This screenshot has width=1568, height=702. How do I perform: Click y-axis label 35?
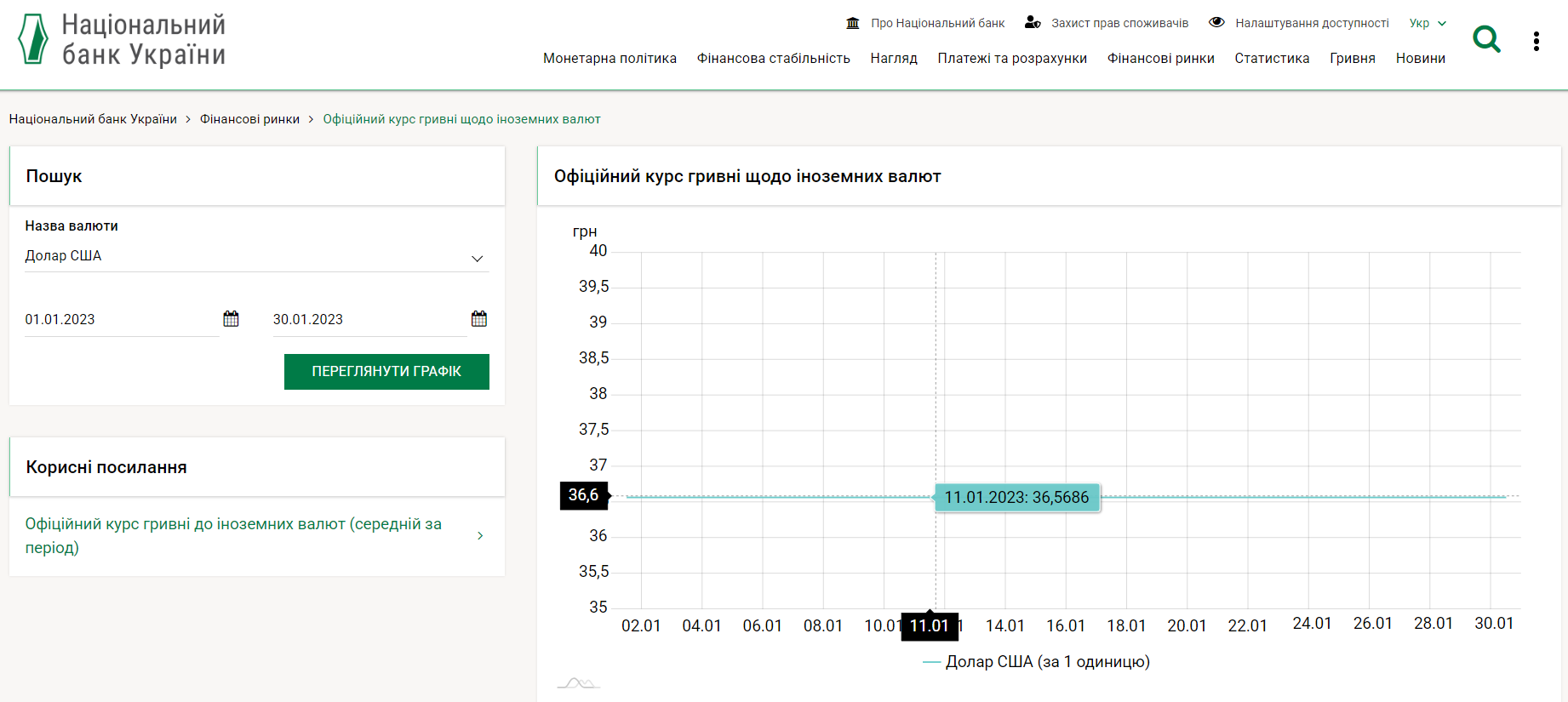[598, 608]
